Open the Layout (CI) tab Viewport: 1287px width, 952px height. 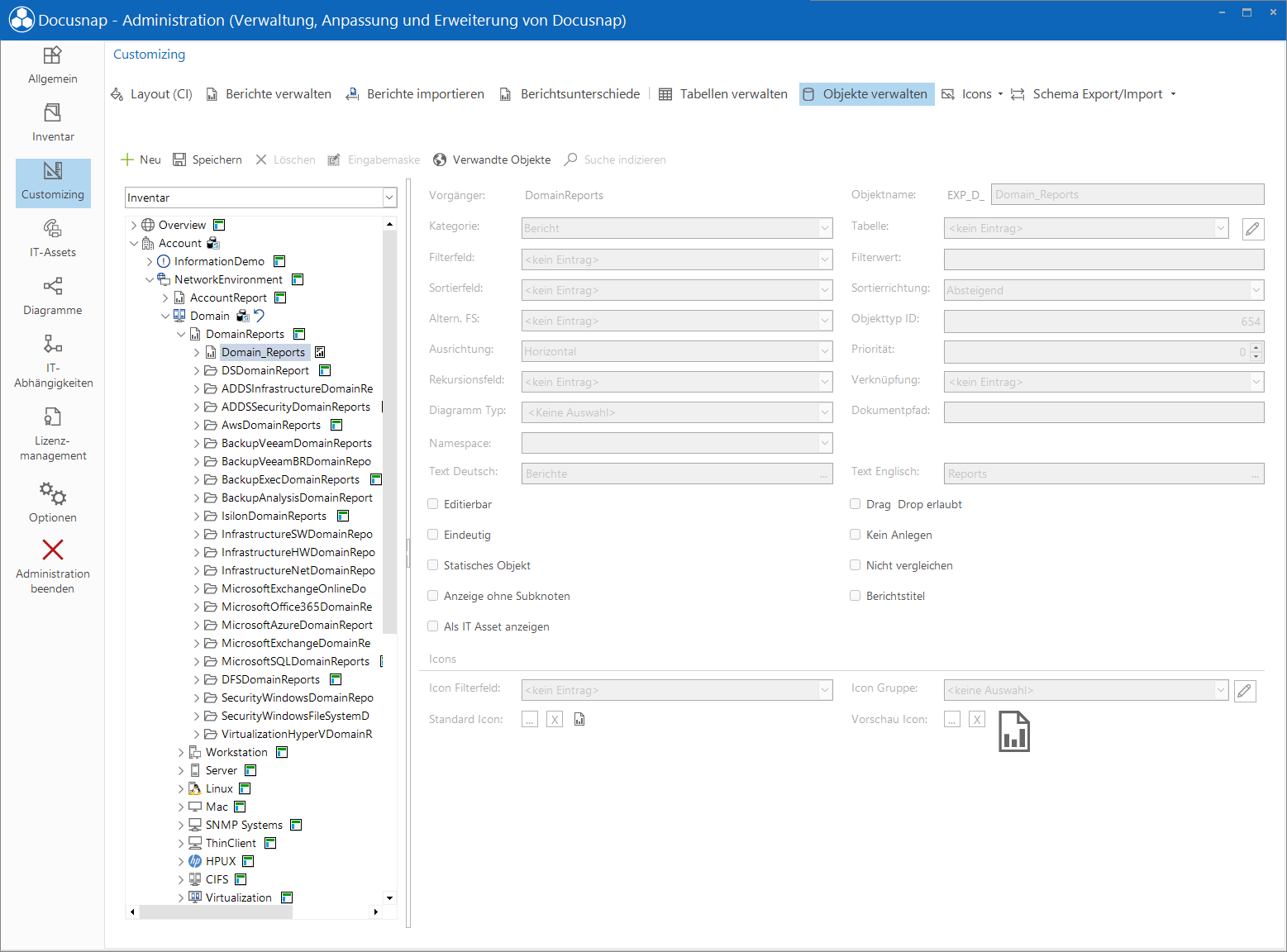tap(152, 94)
